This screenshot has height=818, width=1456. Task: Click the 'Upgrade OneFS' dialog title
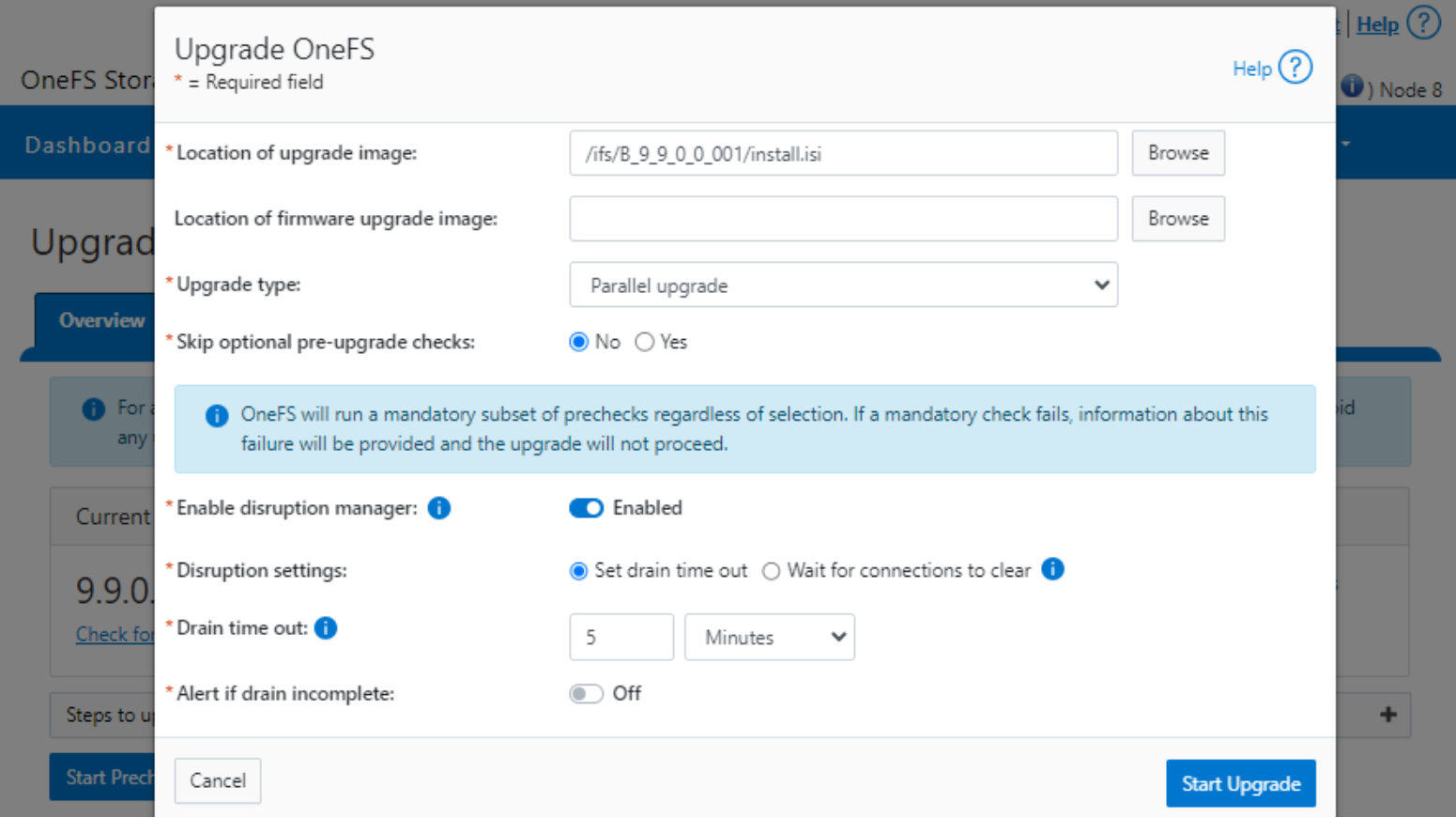[274, 49]
